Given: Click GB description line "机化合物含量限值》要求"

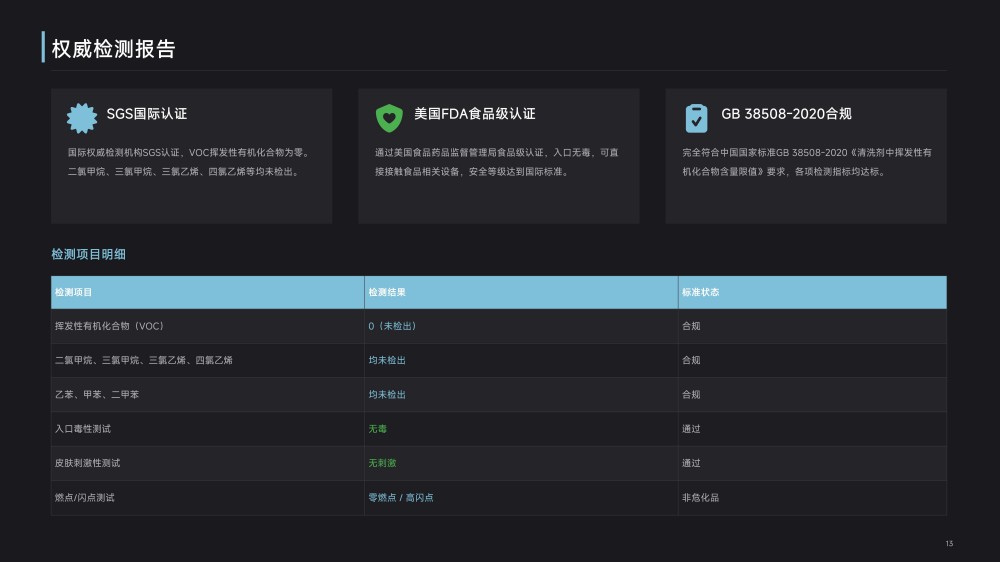Looking at the screenshot, I should click(784, 172).
